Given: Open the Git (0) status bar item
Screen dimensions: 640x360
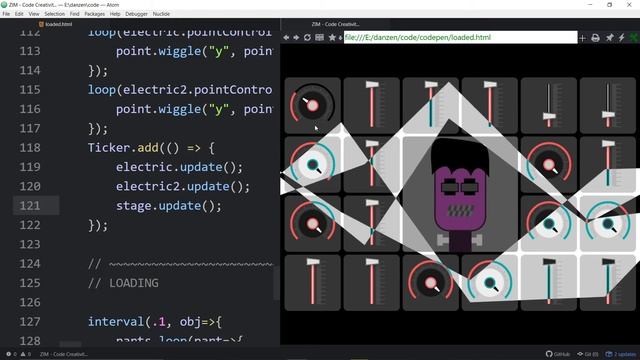Looking at the screenshot, I should point(588,354).
